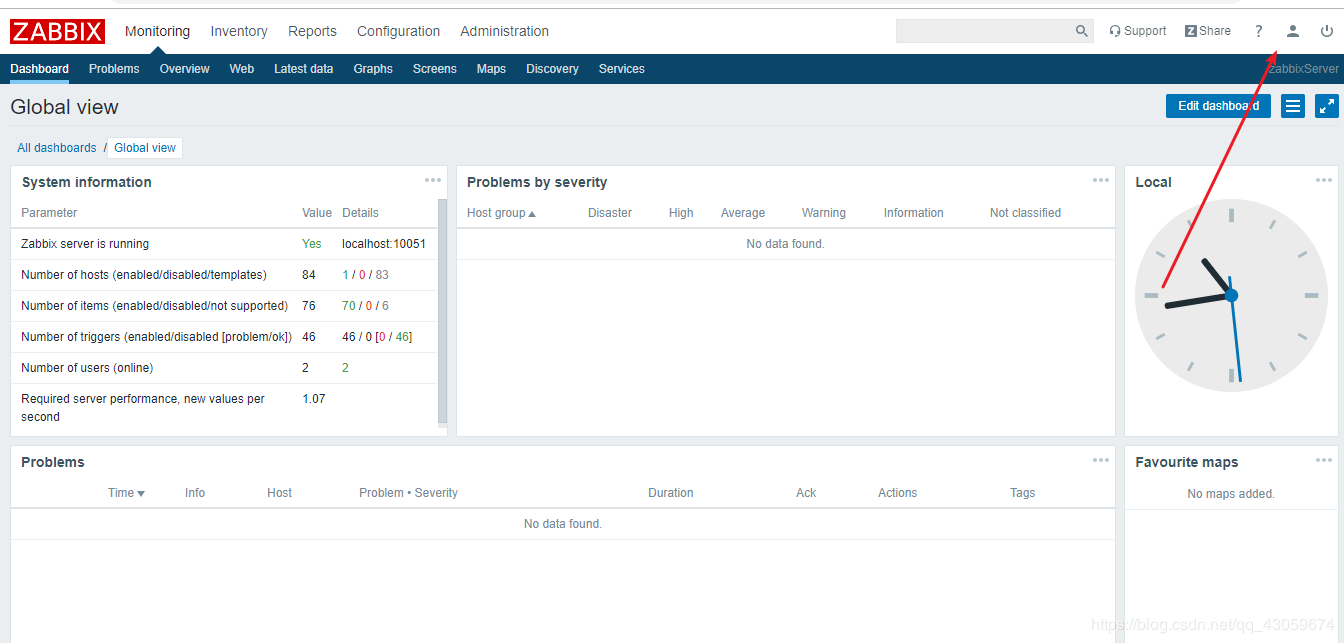1344x643 pixels.
Task: Click the Zabbix logo
Action: (x=57, y=32)
